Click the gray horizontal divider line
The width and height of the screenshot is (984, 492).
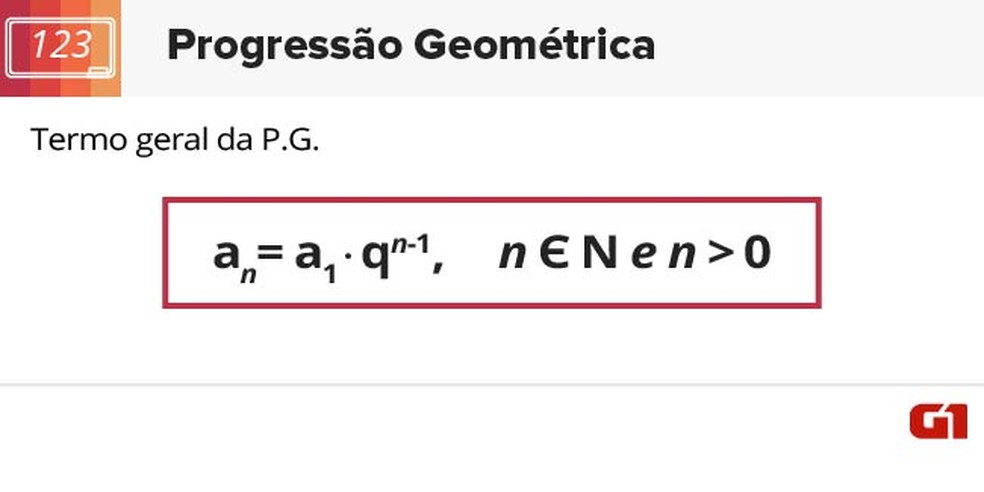(x=492, y=384)
